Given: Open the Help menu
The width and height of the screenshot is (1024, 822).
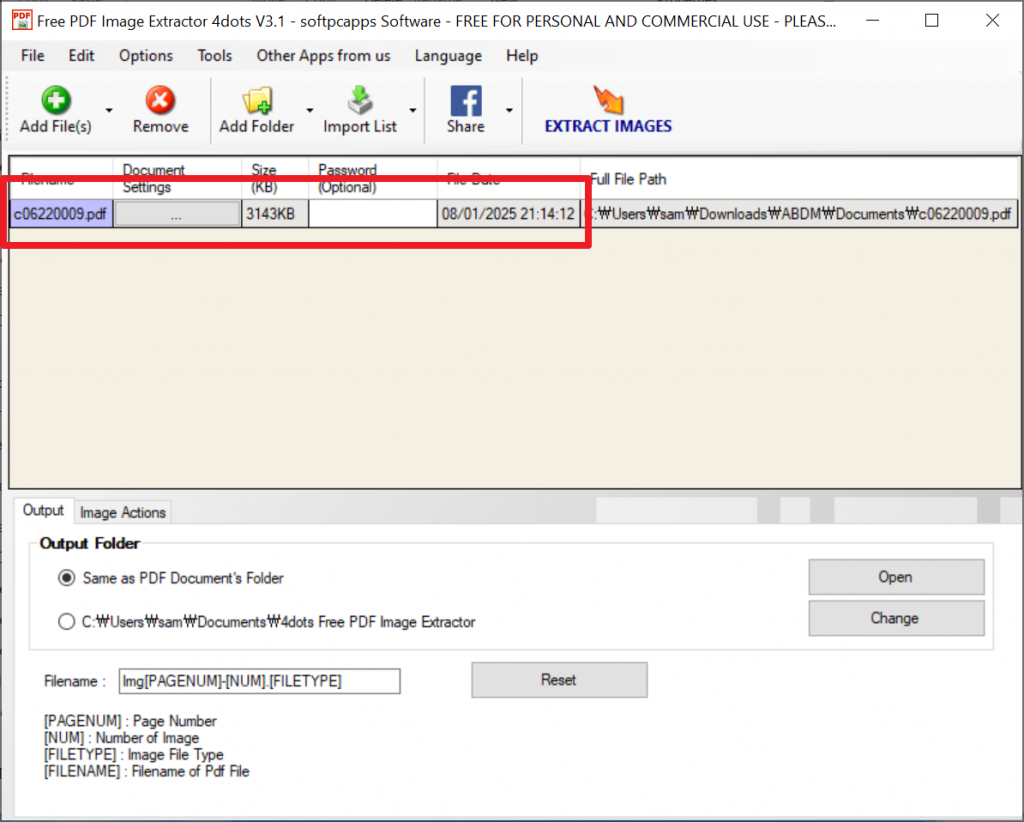Looking at the screenshot, I should [x=522, y=55].
